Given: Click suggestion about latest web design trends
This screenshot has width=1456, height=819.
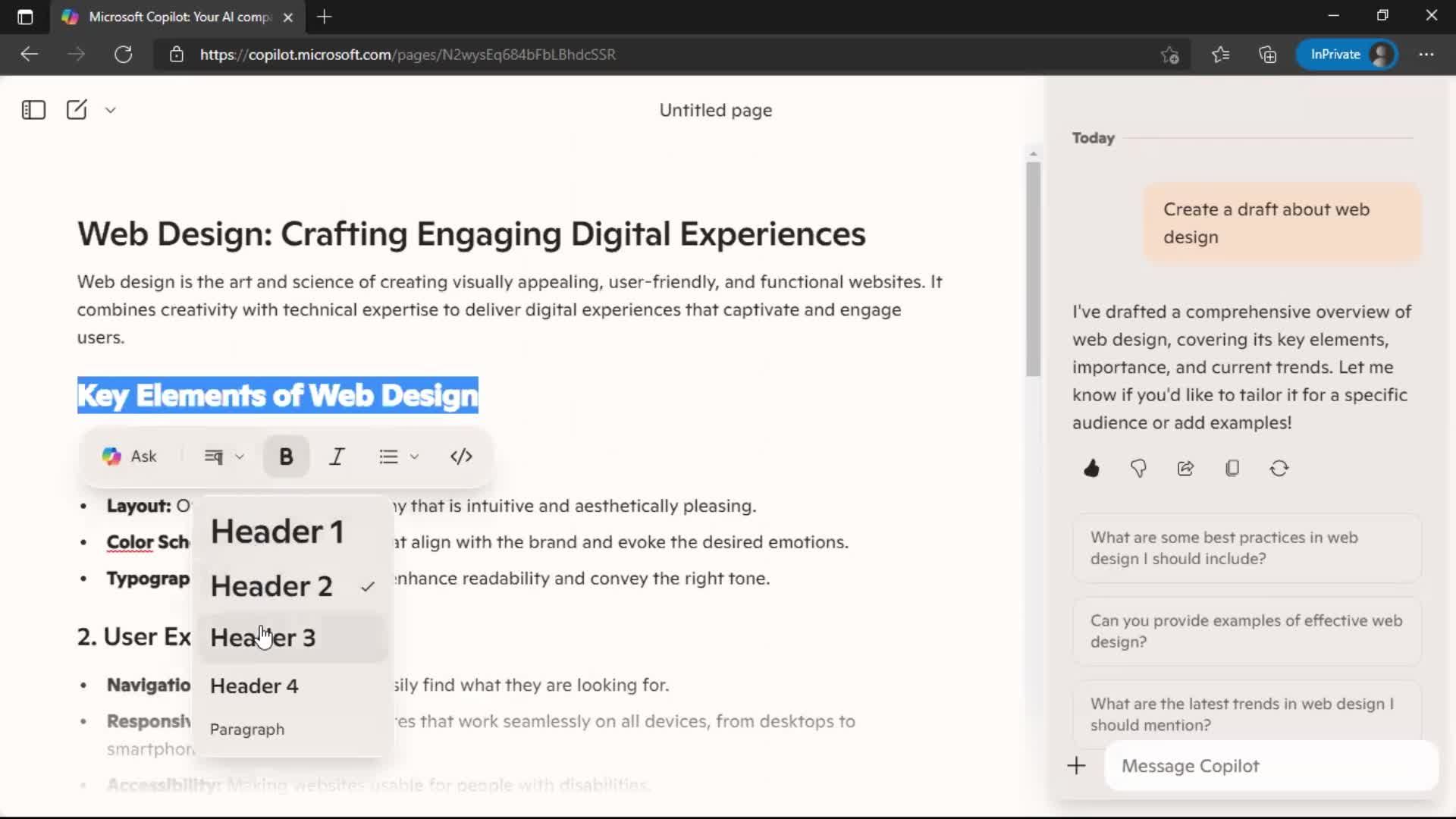Looking at the screenshot, I should [1247, 714].
